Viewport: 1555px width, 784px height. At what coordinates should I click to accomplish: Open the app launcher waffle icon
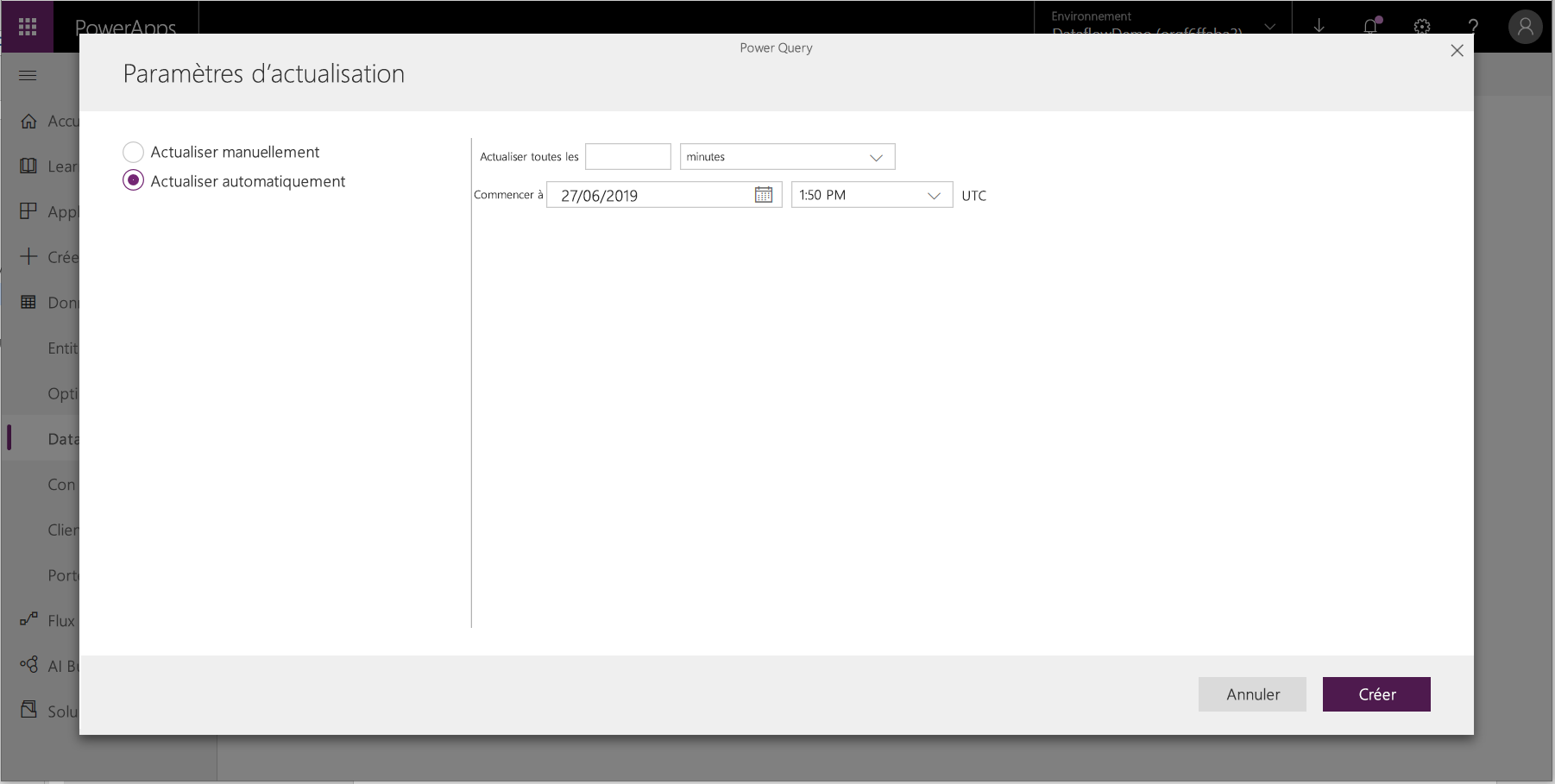click(27, 27)
